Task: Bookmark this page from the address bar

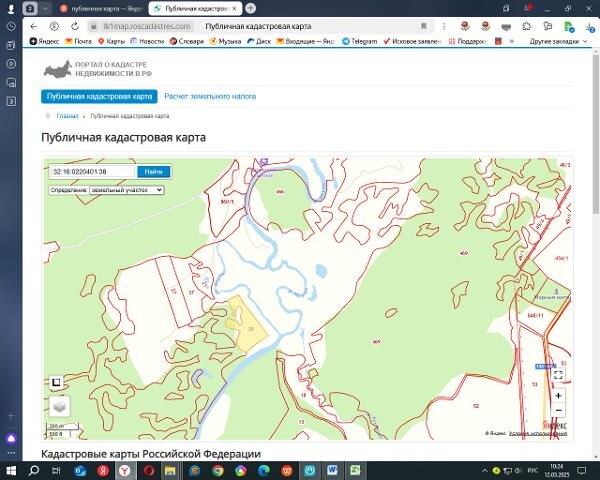Action: 424,26
